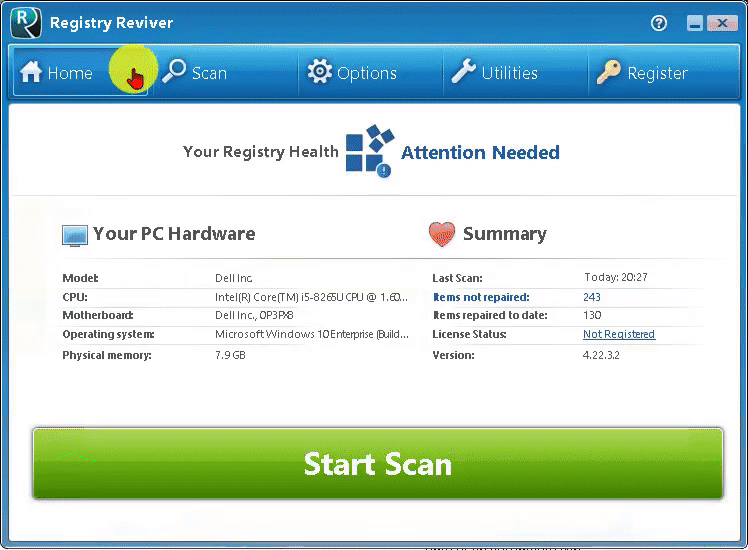
Task: Click the blue registry health status icon
Action: point(369,151)
